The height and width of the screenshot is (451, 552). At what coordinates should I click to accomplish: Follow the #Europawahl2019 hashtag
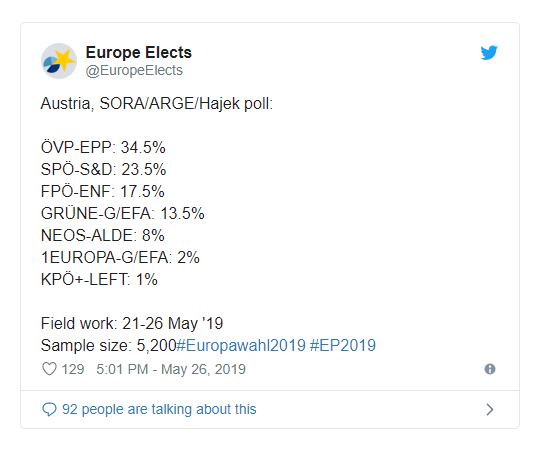(x=241, y=345)
